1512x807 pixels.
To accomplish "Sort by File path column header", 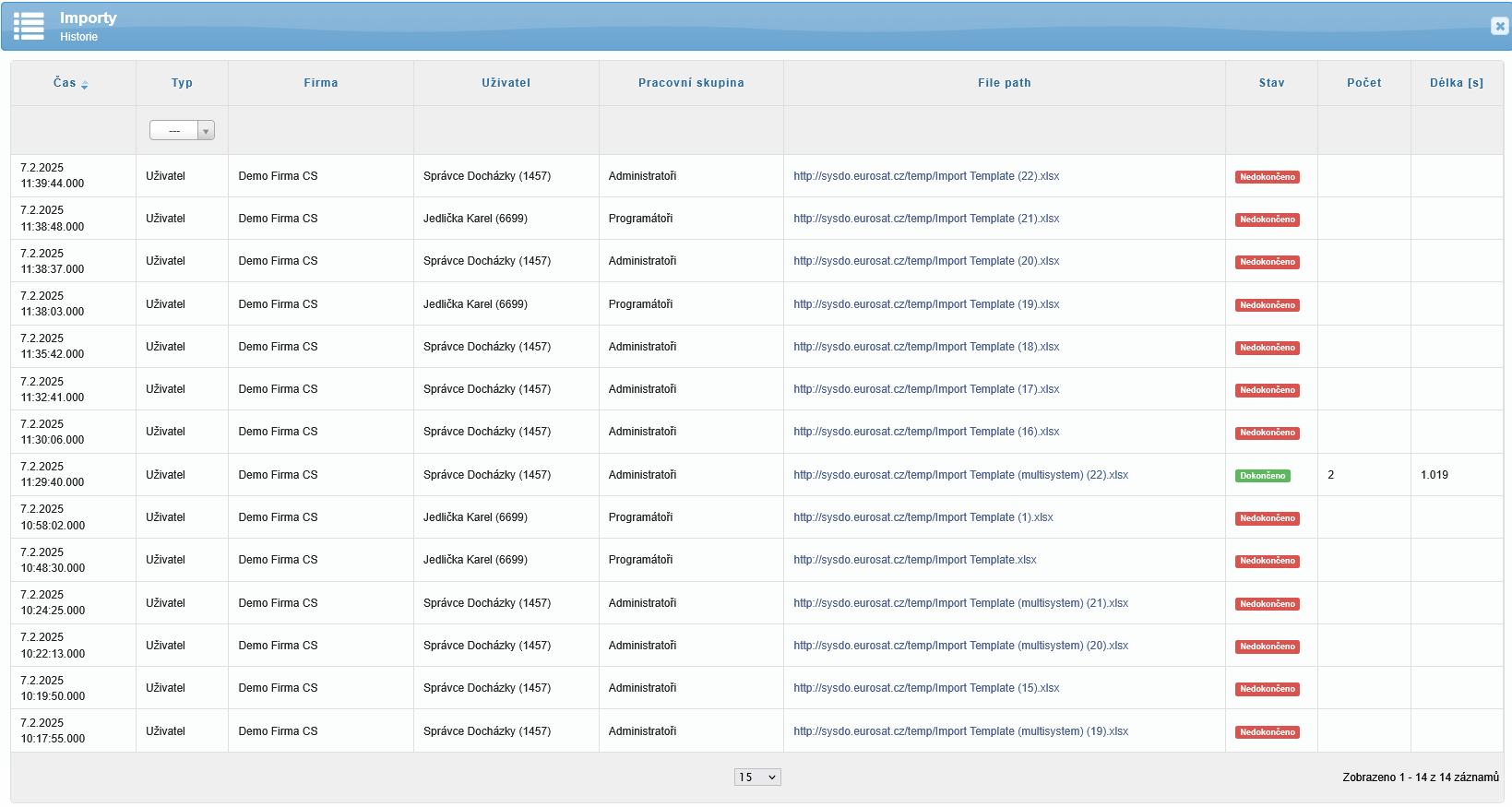I will point(1004,83).
